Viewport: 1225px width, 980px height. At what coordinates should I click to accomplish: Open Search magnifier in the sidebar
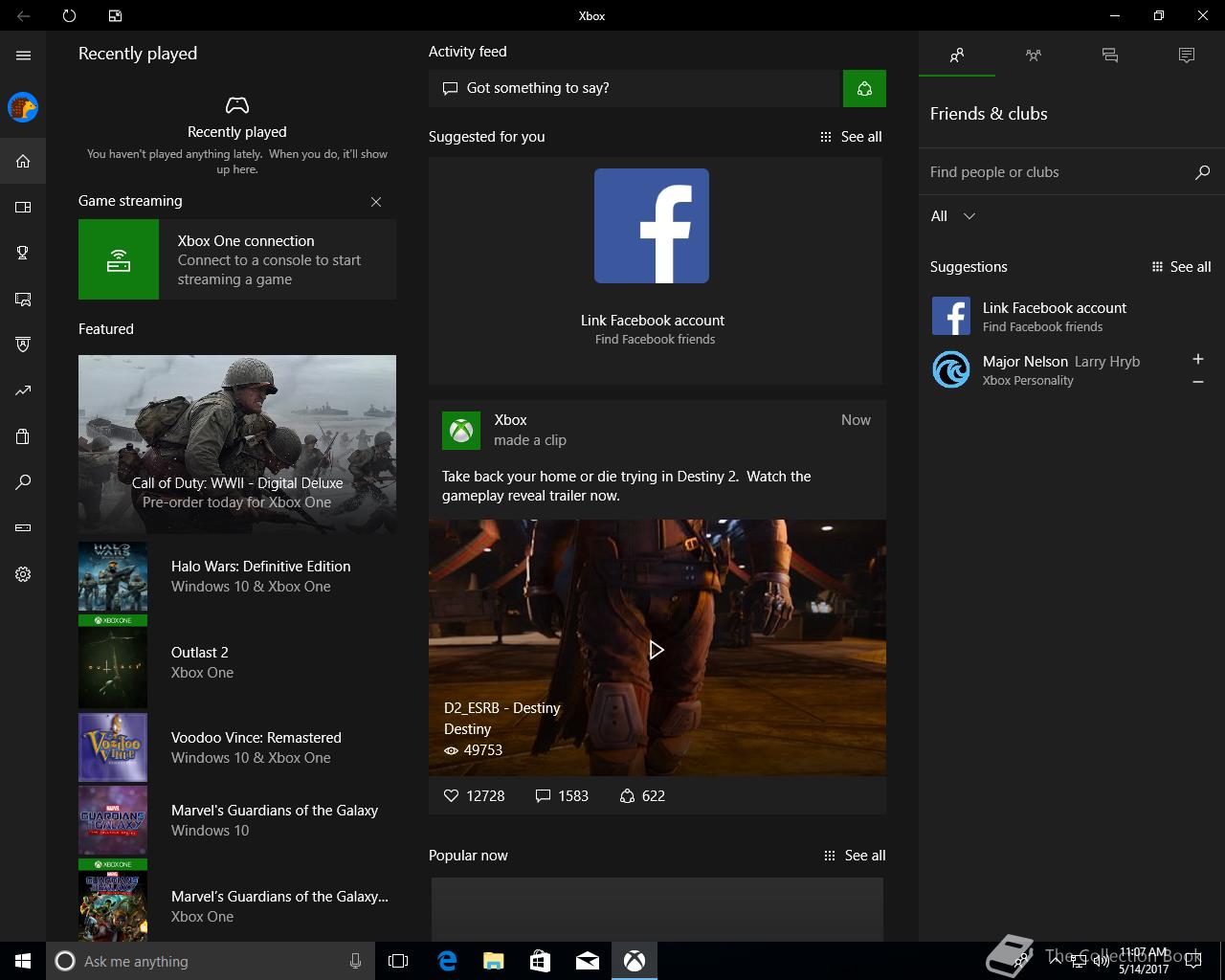click(x=23, y=482)
